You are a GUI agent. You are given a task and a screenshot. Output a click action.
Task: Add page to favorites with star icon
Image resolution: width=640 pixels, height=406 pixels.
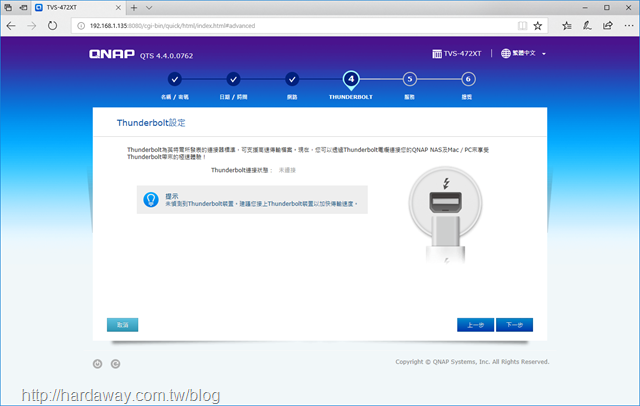point(538,26)
